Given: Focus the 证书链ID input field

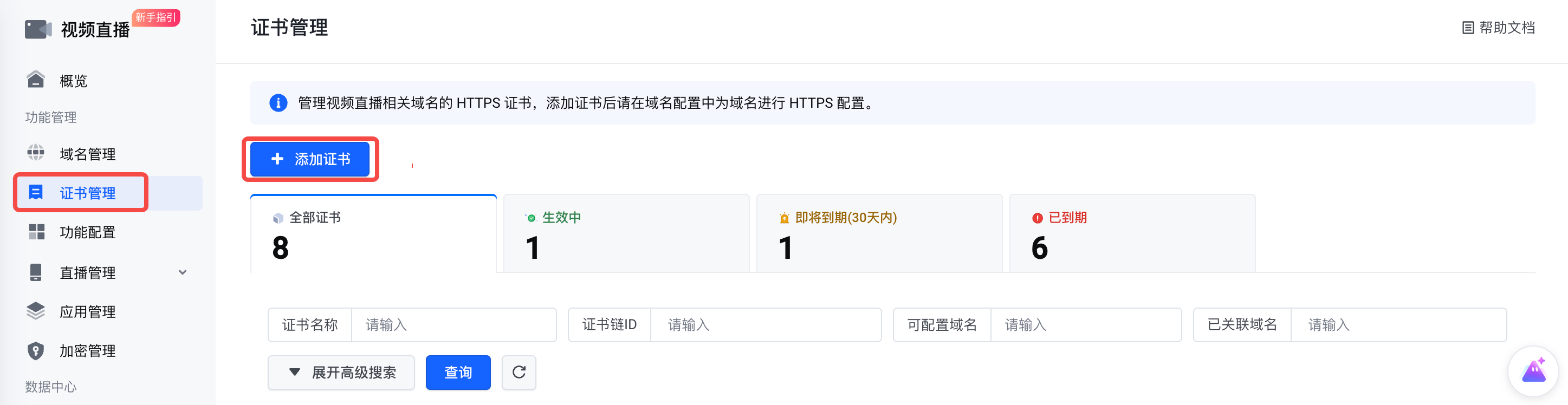Looking at the screenshot, I should [x=764, y=325].
